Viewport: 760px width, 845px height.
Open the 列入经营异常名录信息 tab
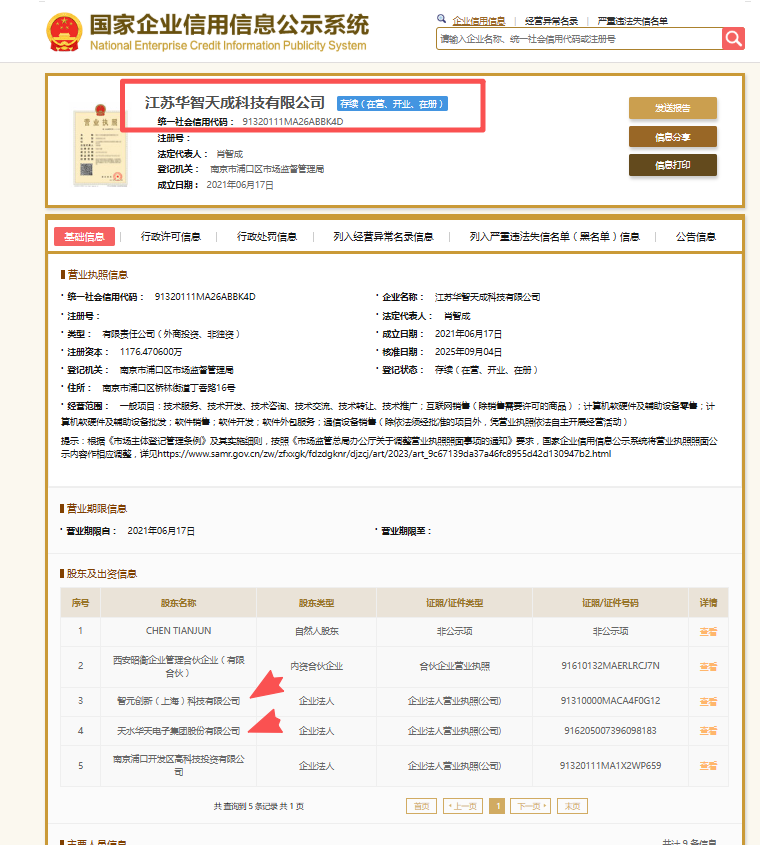point(383,237)
